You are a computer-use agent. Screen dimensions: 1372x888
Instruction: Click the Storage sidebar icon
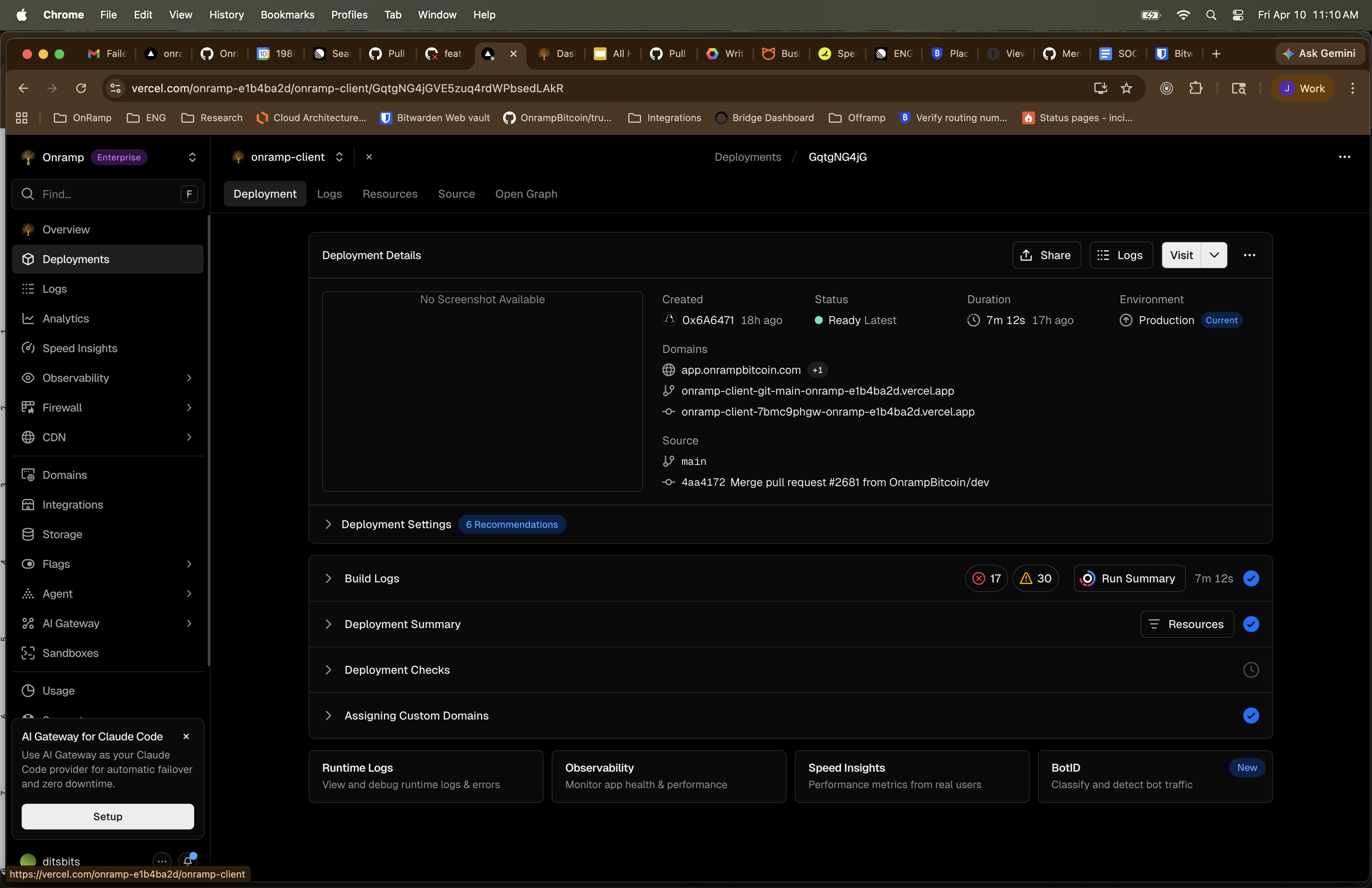[28, 534]
